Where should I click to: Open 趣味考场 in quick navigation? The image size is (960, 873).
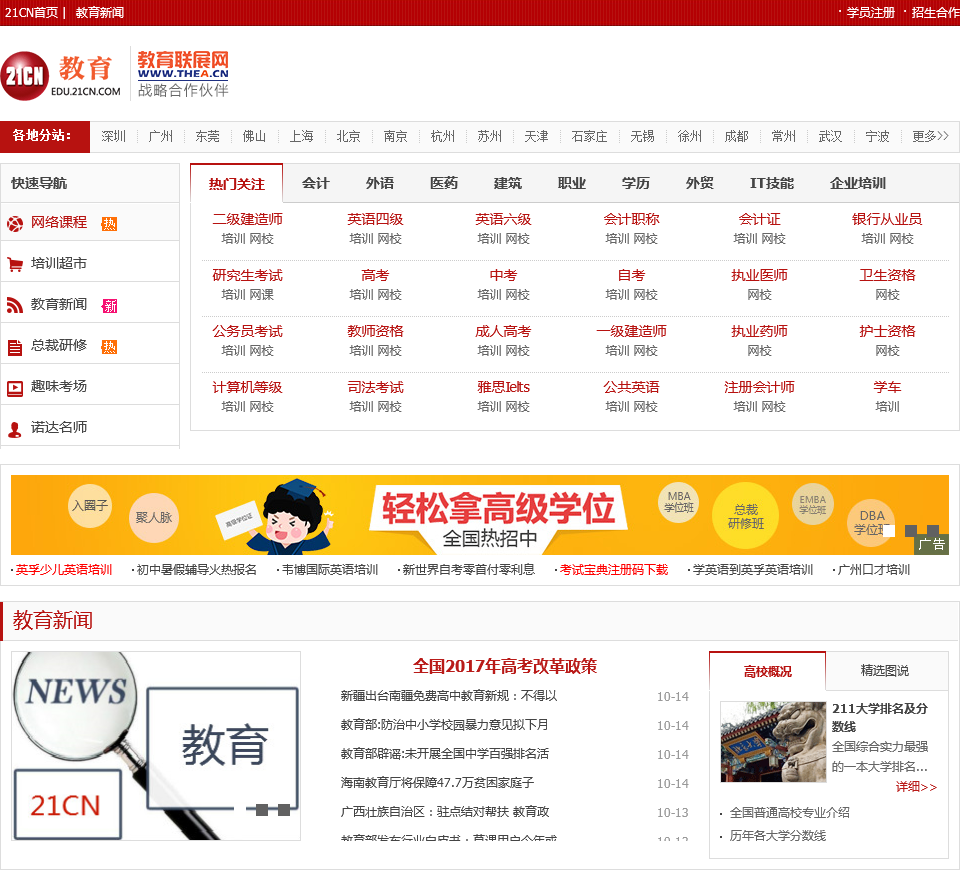click(x=59, y=386)
